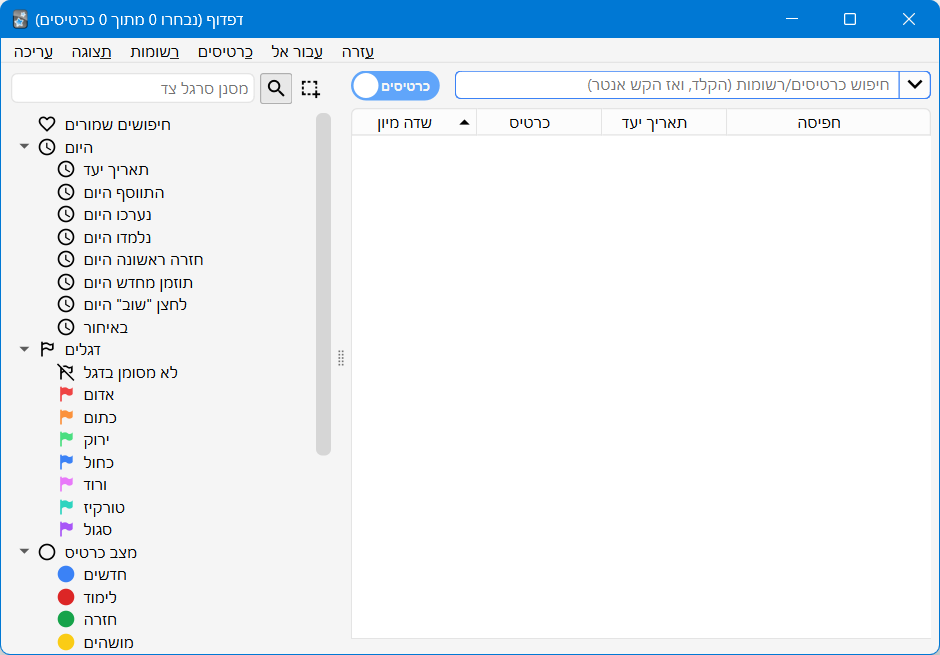Click the green flag icon for ירוק
The image size is (940, 655).
pyautogui.click(x=66, y=439)
